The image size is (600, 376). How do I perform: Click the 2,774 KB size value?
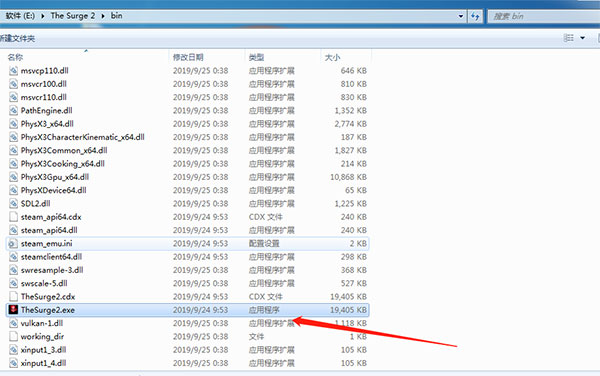[351, 124]
